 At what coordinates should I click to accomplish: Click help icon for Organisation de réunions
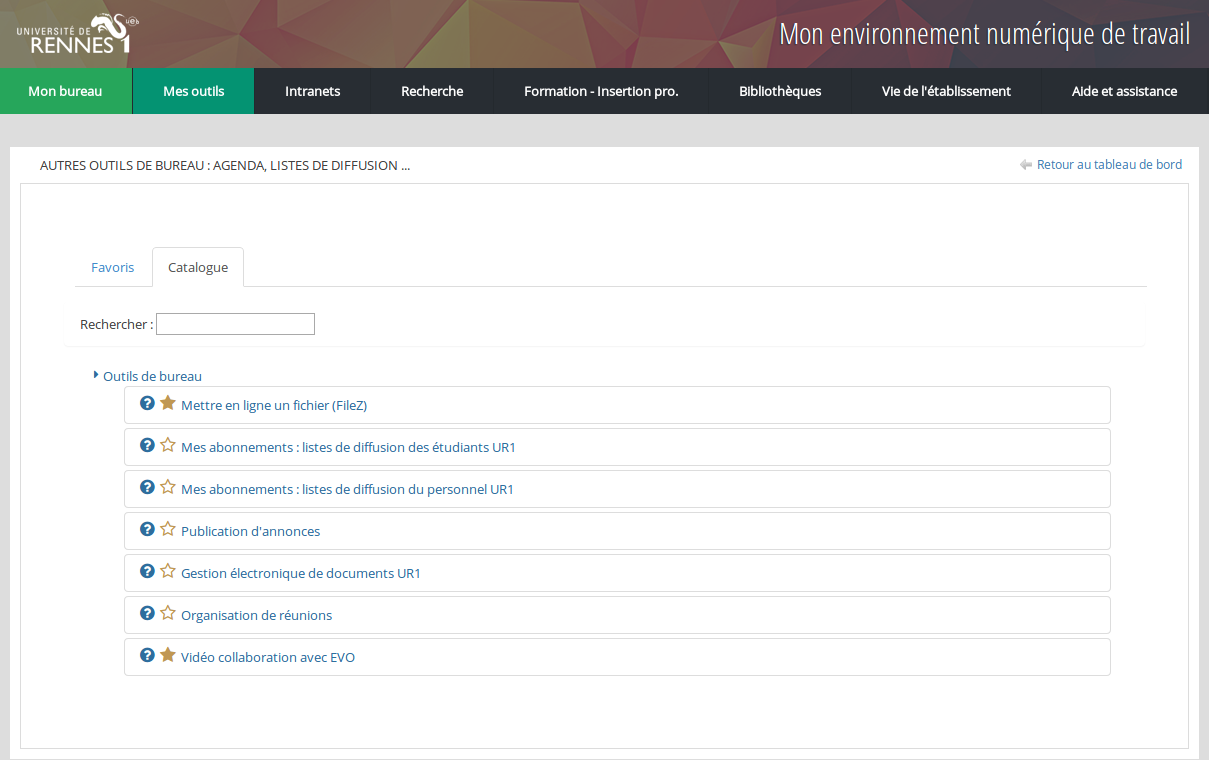(x=147, y=613)
